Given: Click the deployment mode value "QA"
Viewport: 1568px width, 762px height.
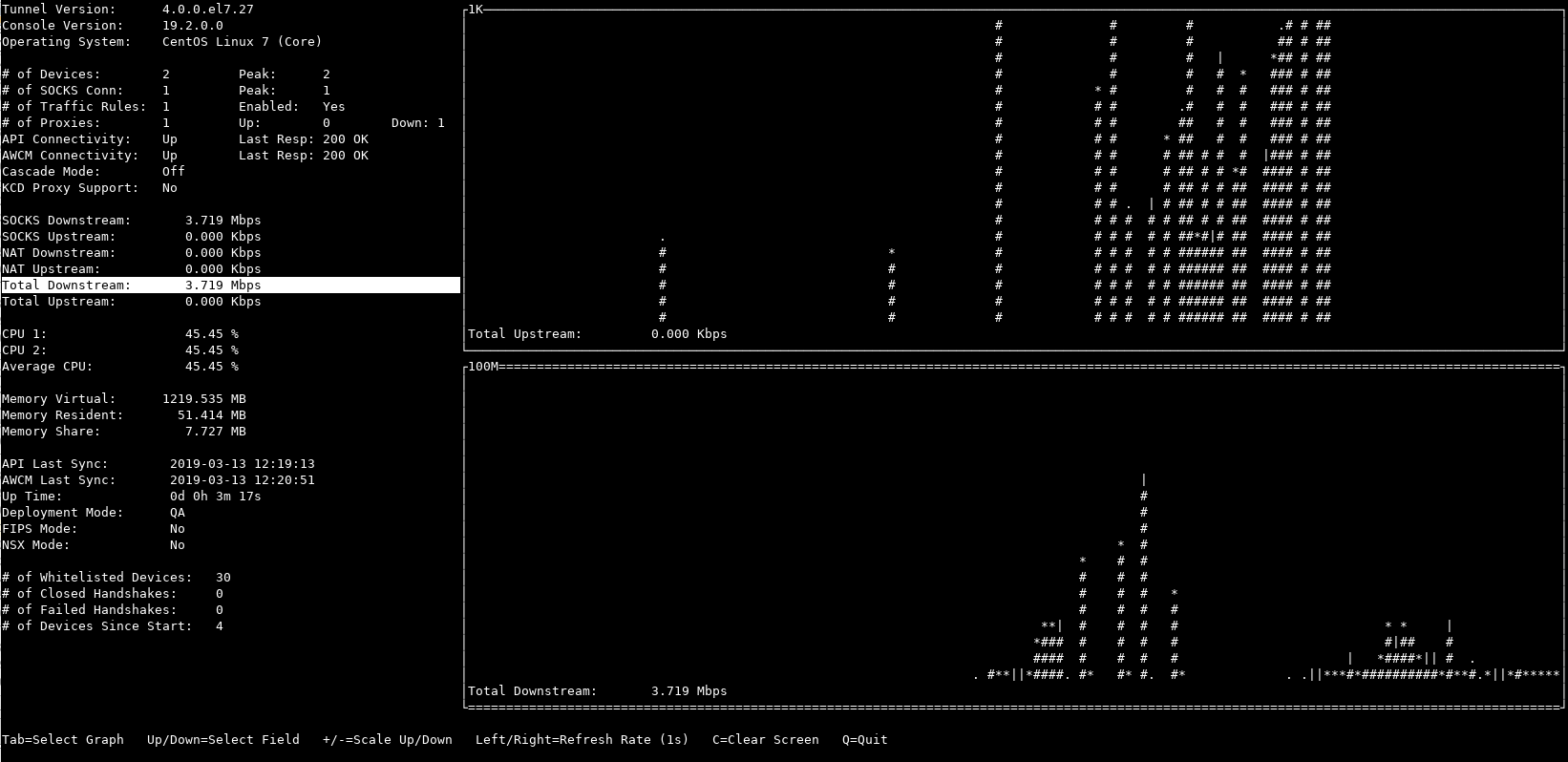Looking at the screenshot, I should 178,513.
